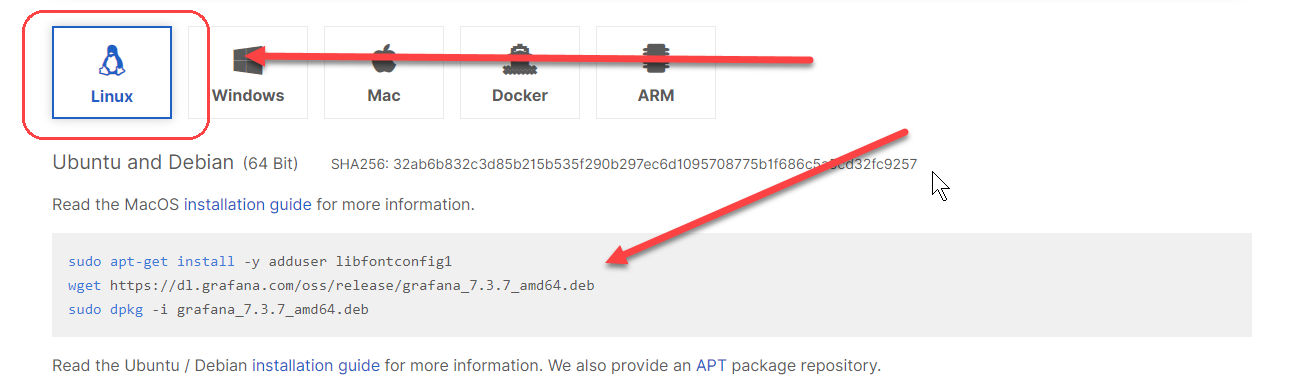Click the (64 Bit) label
Screen dimensions: 1312x382
point(270,163)
